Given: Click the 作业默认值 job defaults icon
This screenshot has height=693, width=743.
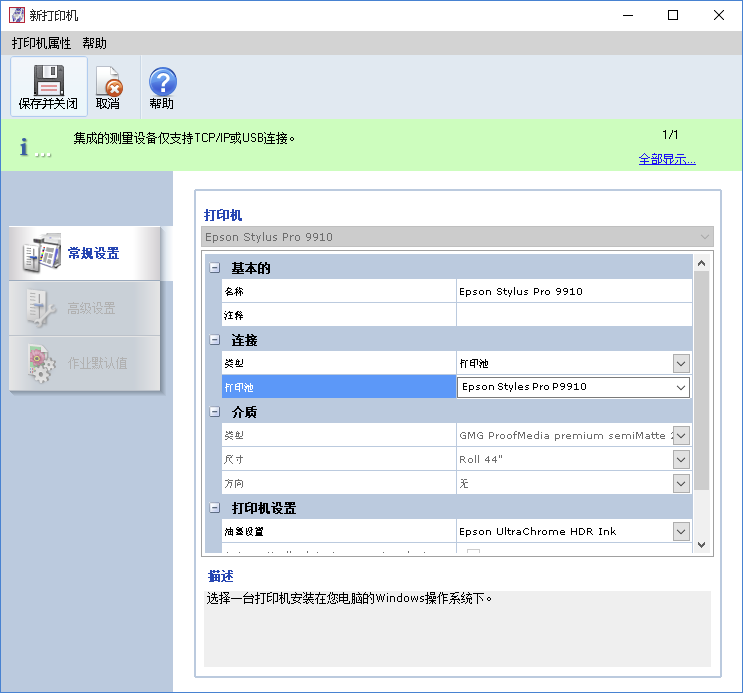Looking at the screenshot, I should click(42, 363).
